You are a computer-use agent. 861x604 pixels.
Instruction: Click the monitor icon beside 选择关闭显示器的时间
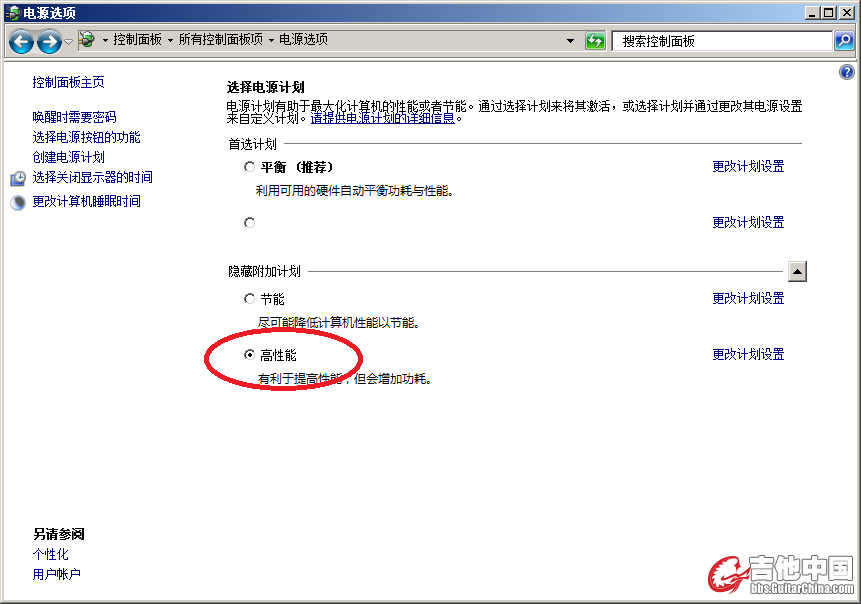[x=18, y=178]
